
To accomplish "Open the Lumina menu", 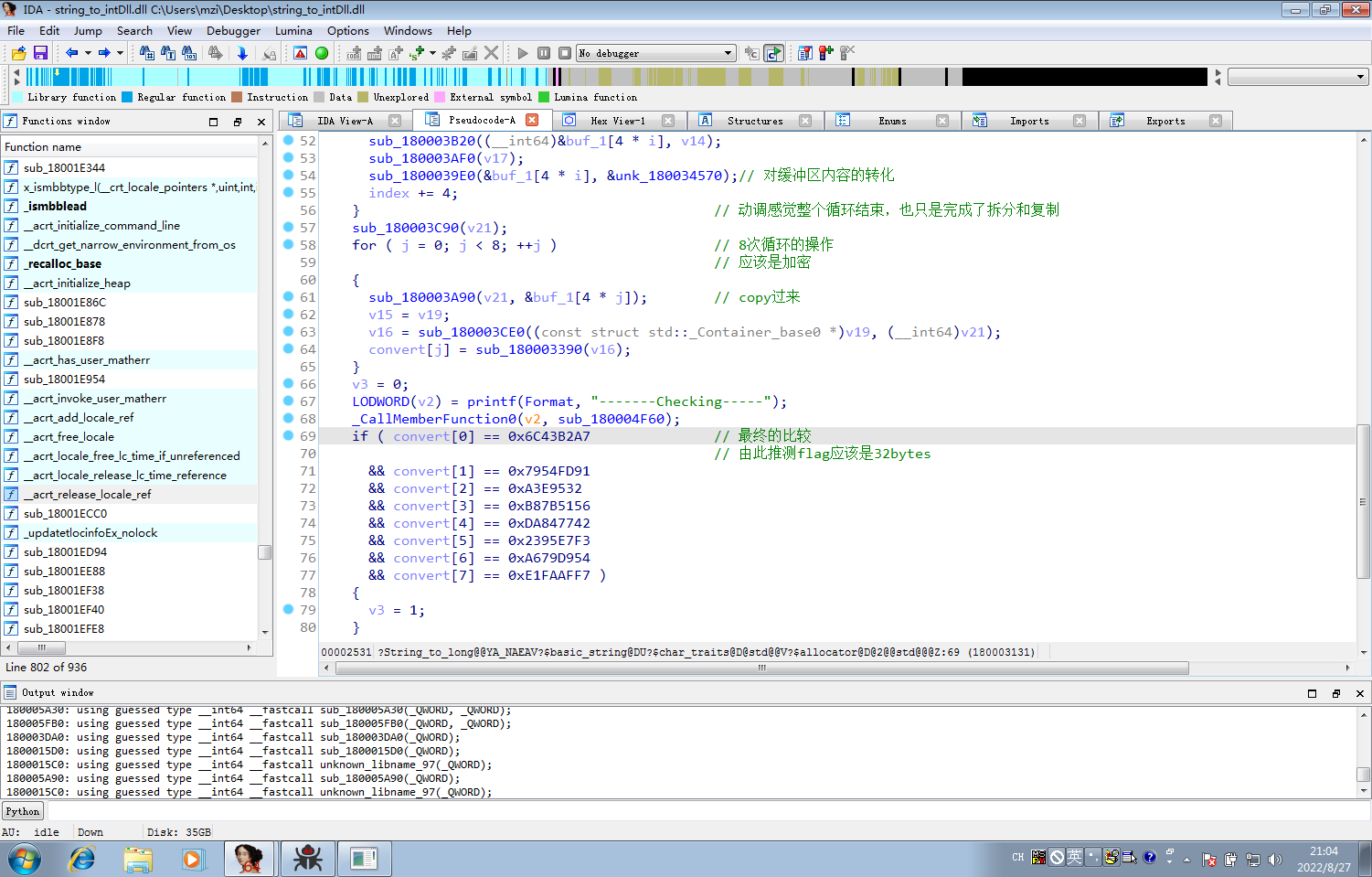I will [x=293, y=30].
